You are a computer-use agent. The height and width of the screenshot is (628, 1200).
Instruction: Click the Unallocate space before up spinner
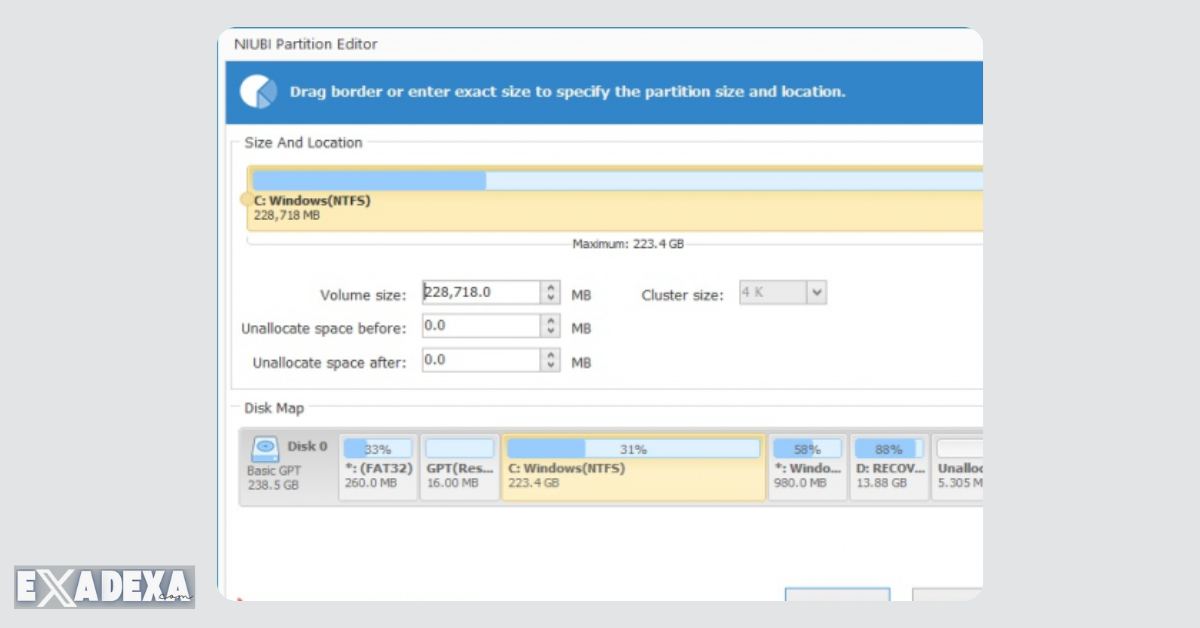[x=550, y=320]
